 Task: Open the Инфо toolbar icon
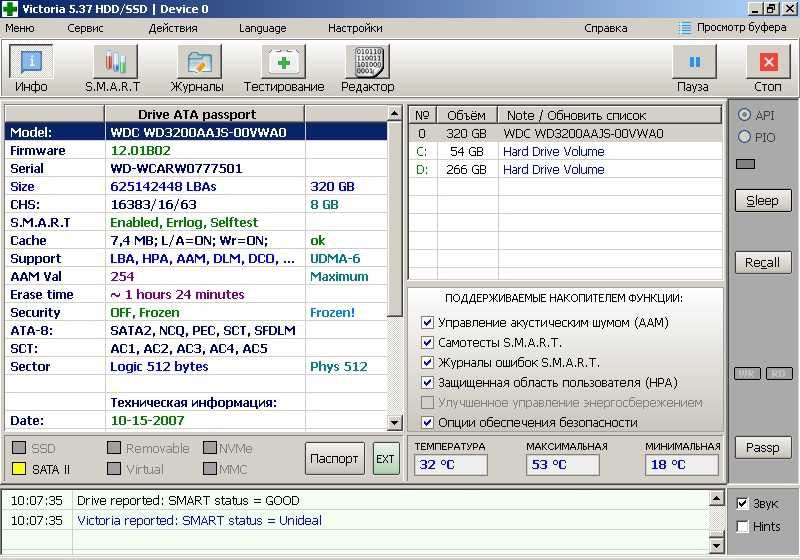point(31,62)
